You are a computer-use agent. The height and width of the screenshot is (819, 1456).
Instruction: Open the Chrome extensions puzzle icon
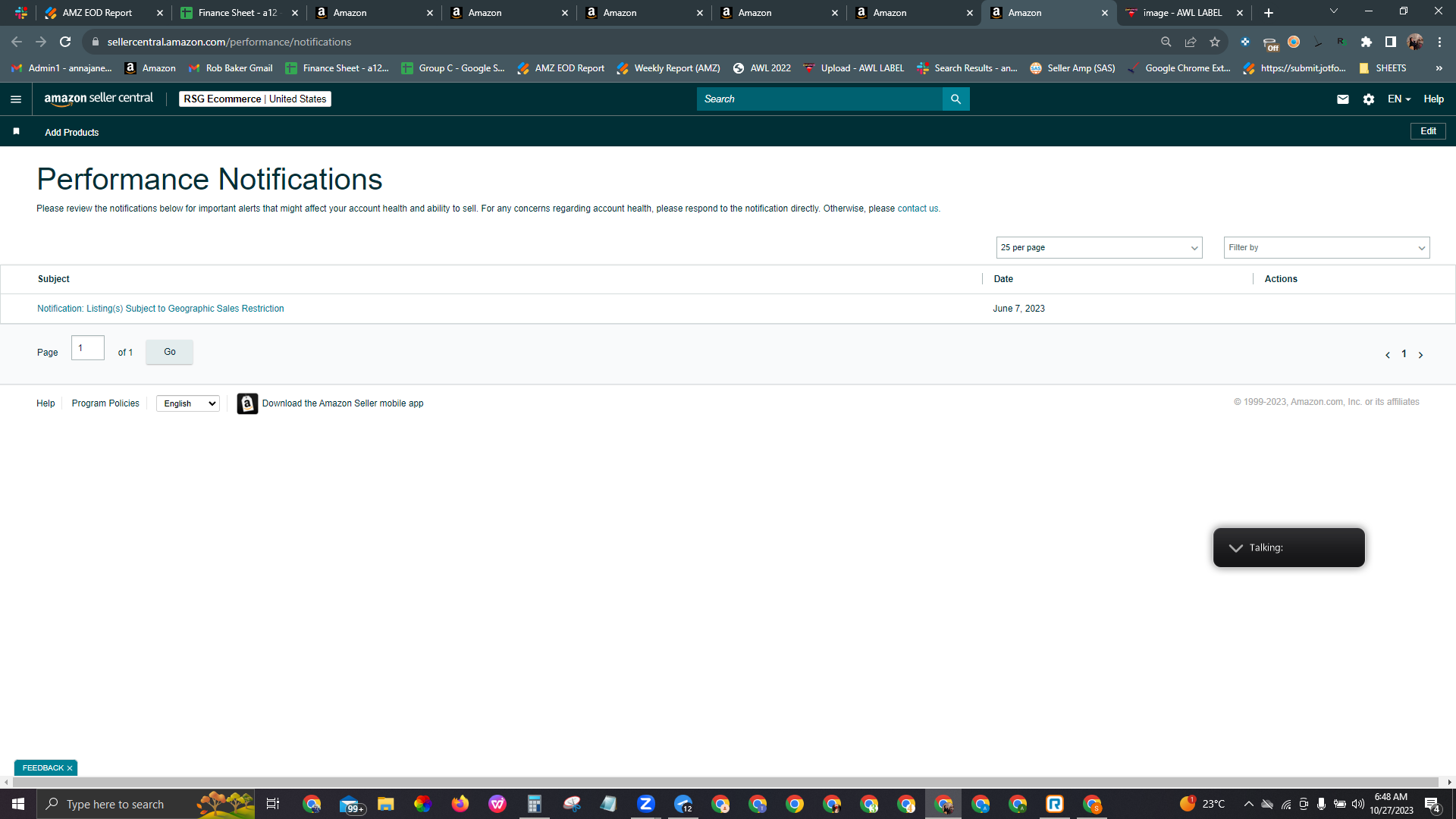point(1367,42)
